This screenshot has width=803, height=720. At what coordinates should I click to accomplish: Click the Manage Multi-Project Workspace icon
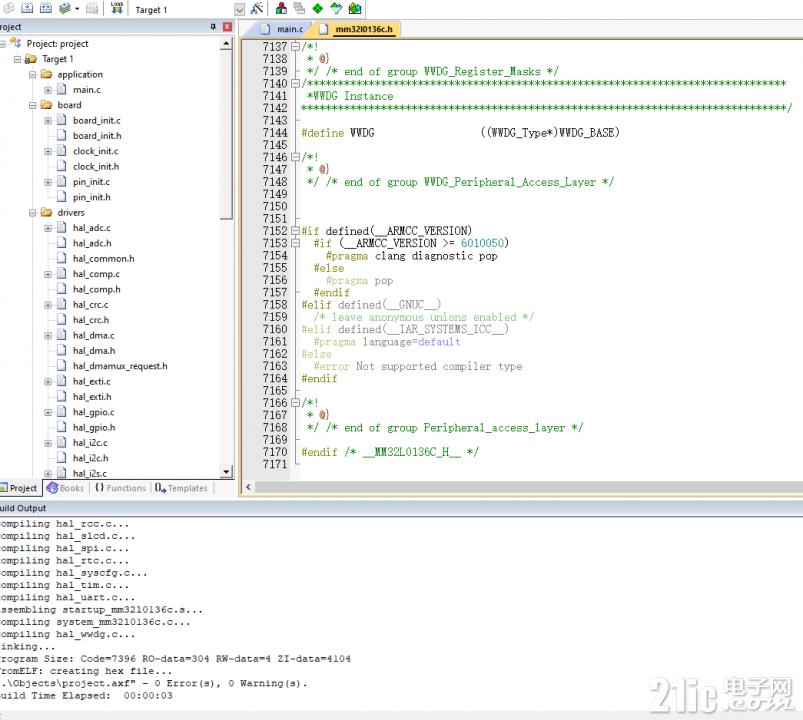click(300, 8)
